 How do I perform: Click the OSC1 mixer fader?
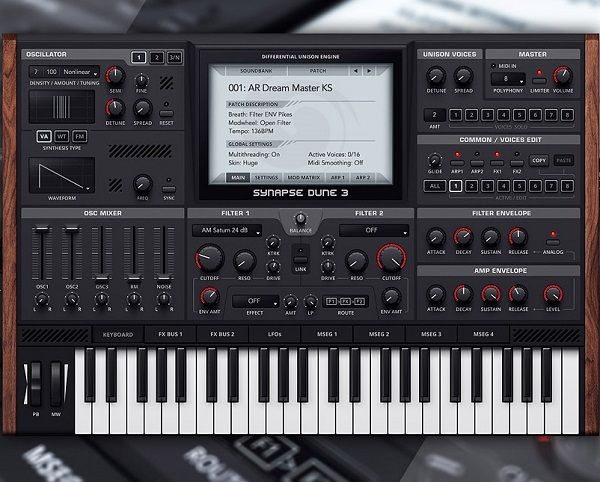(x=42, y=229)
